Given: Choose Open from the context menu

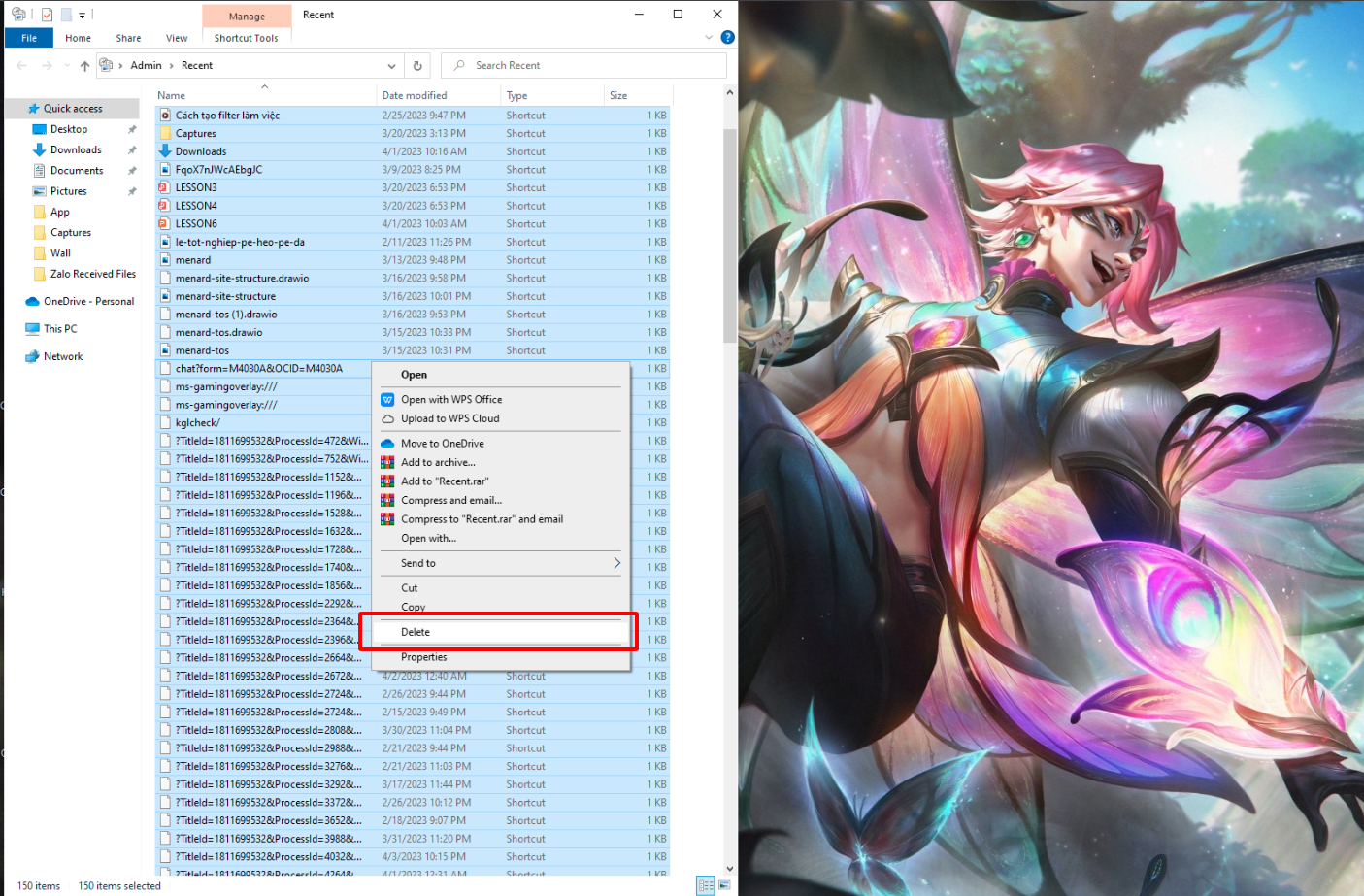Looking at the screenshot, I should pyautogui.click(x=500, y=375).
